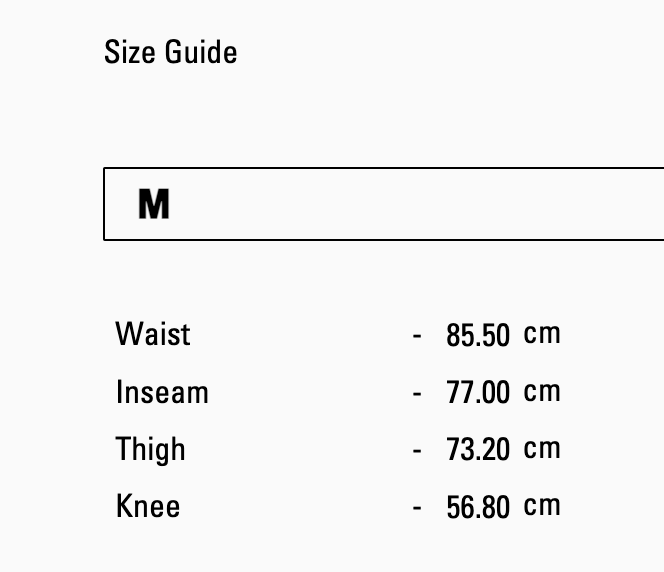Click the 77.00 inseam value
The width and height of the screenshot is (664, 572).
tap(478, 392)
